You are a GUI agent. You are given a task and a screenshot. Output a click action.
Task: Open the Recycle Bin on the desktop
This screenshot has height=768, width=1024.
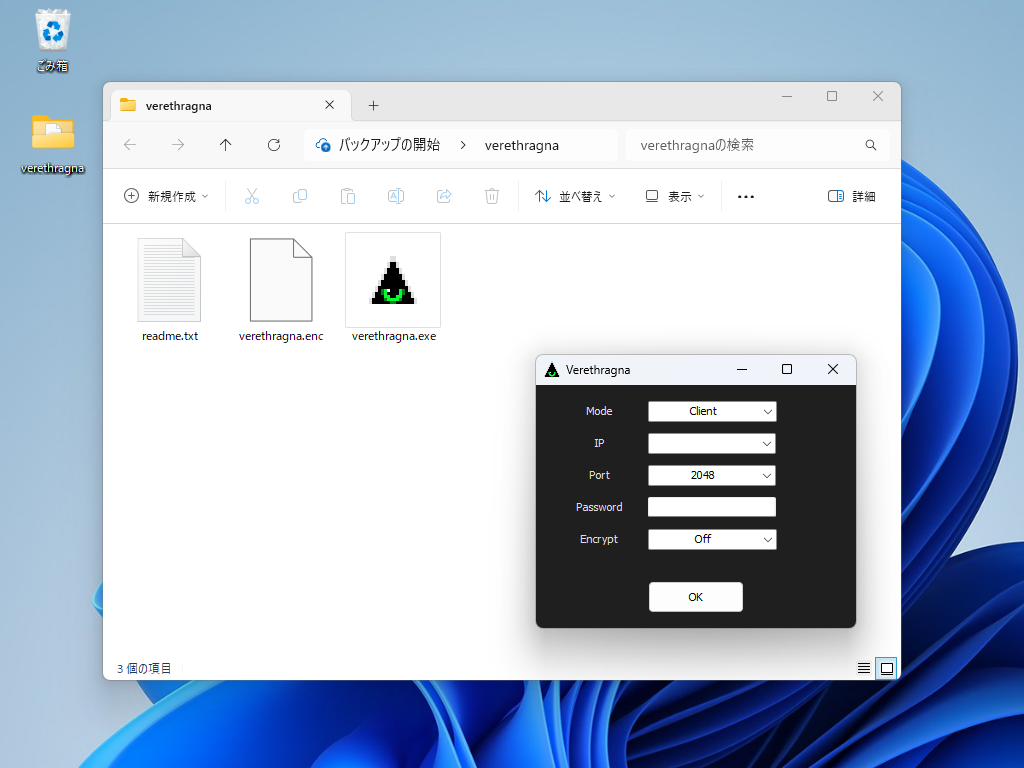pyautogui.click(x=51, y=30)
